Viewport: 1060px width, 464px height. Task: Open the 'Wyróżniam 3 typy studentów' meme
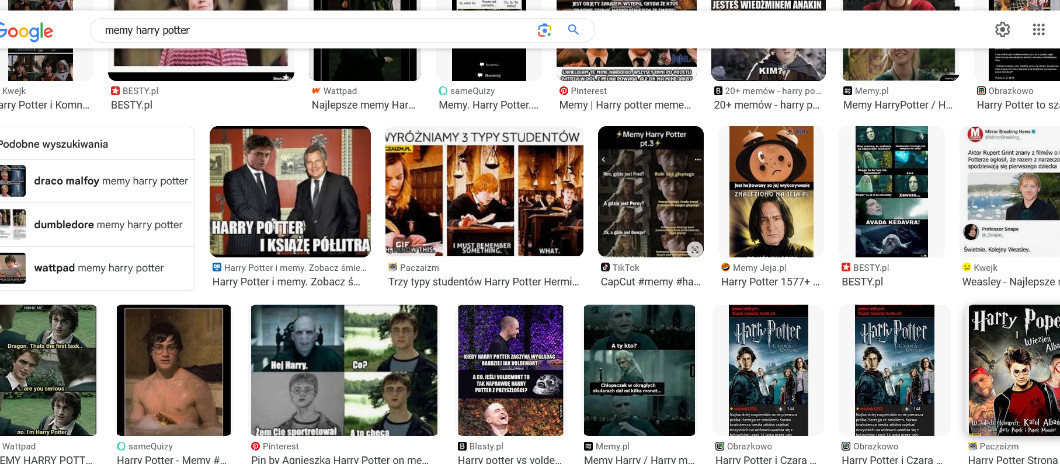pos(484,191)
